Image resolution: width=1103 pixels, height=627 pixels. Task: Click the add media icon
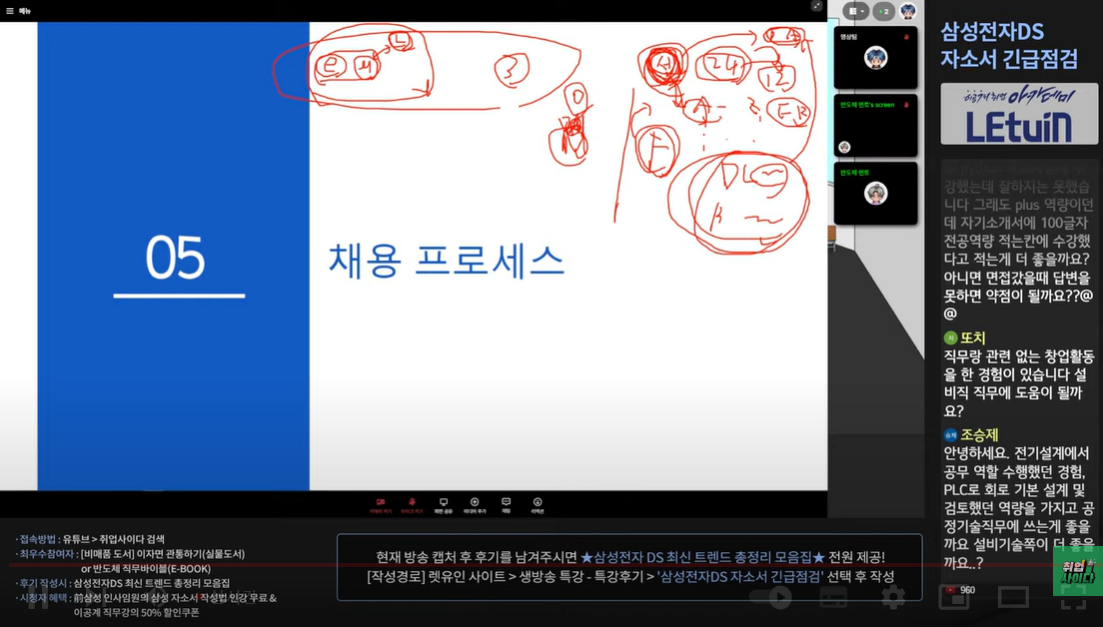(475, 504)
